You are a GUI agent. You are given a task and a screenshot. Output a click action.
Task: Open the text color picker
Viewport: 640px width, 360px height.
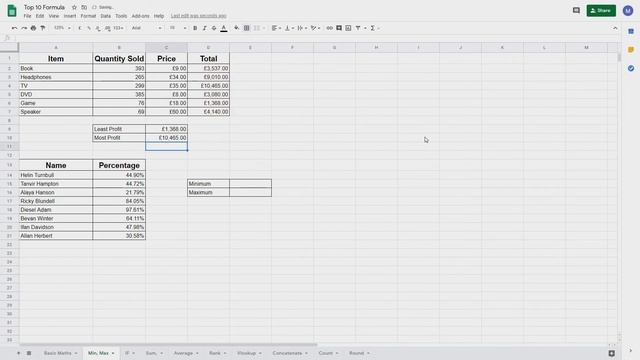click(x=224, y=28)
